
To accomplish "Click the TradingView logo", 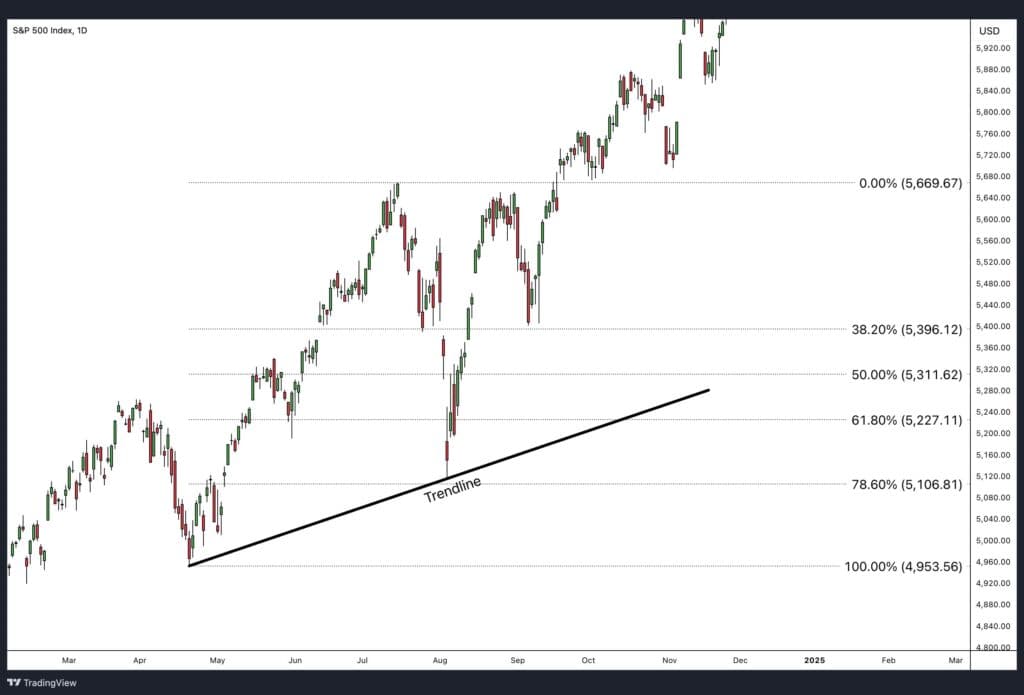I will point(42,683).
